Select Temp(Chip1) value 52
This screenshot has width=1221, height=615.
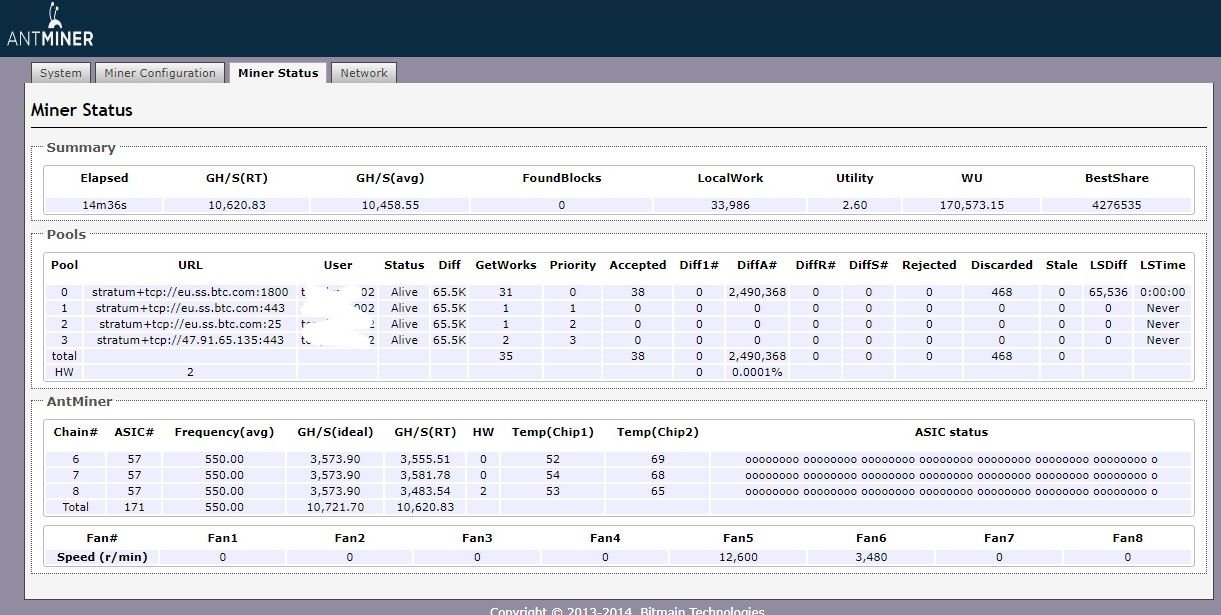point(553,459)
